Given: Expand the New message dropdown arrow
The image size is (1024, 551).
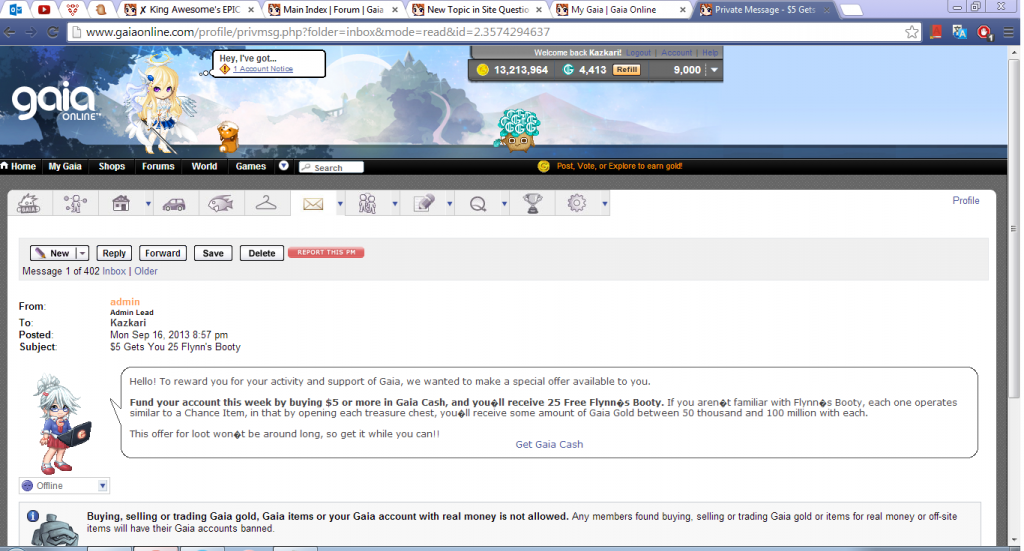Looking at the screenshot, I should pos(82,253).
